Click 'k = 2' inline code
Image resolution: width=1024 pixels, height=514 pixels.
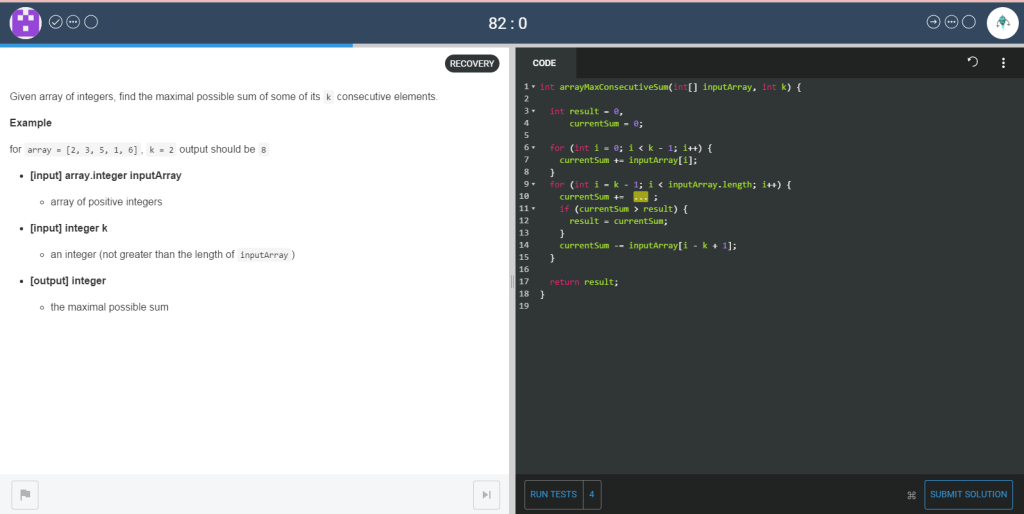162,150
